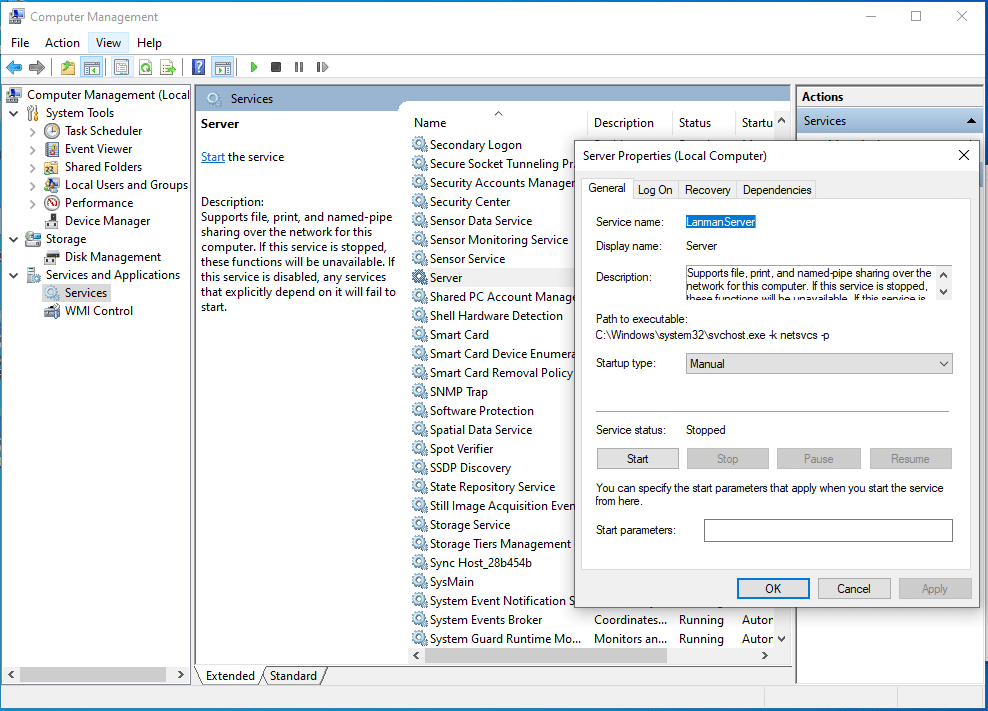
Task: Click gear icon of Secondary Logon service
Action: [420, 144]
